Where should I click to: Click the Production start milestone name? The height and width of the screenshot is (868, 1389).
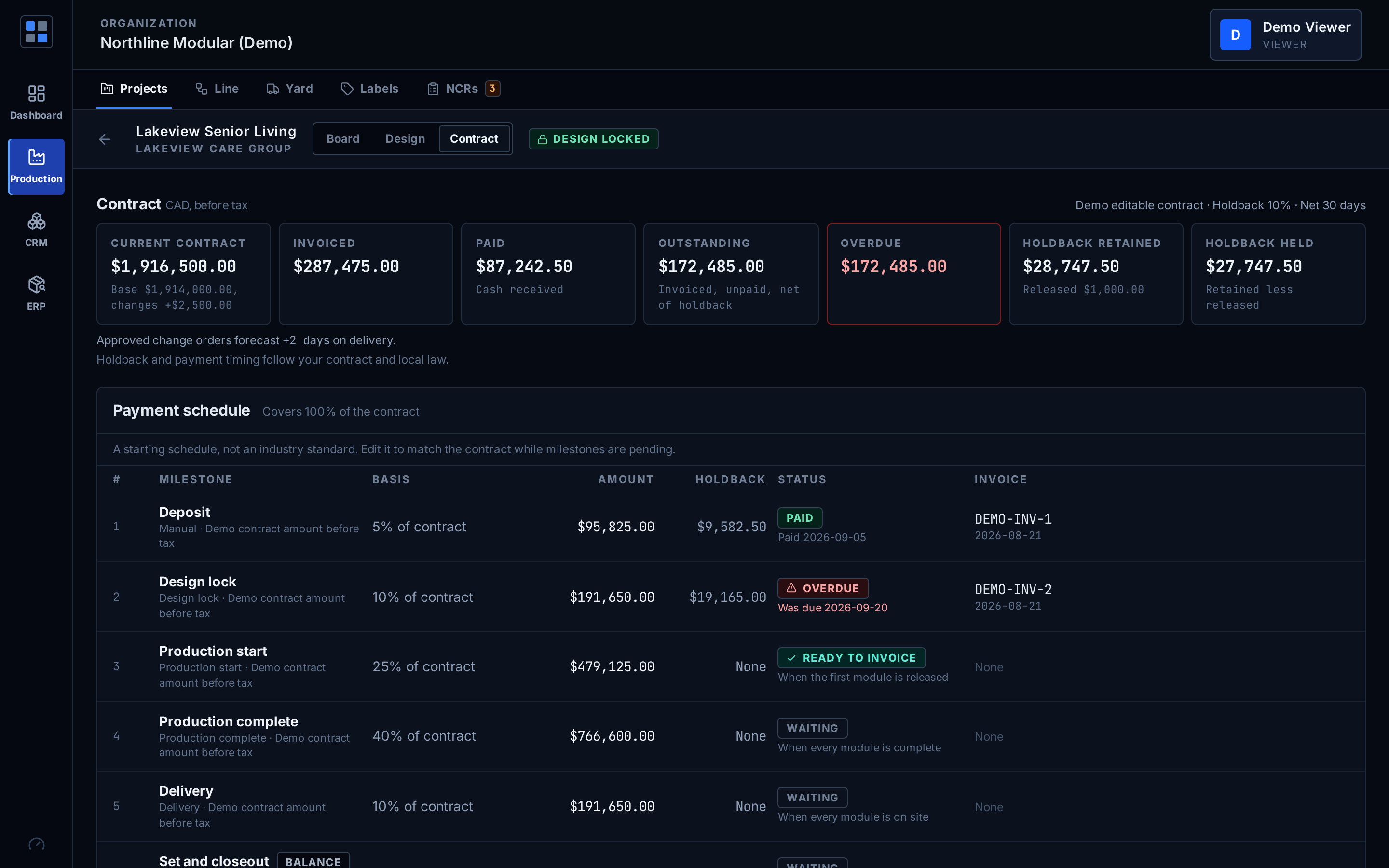(x=213, y=651)
